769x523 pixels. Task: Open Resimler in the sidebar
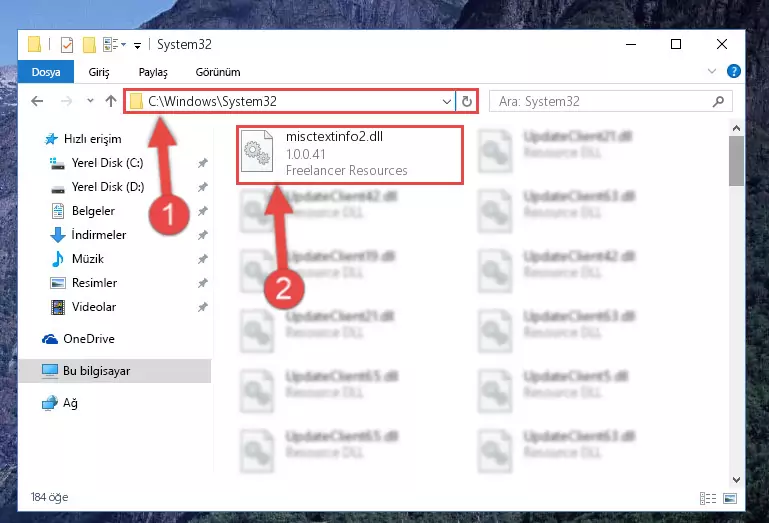pyautogui.click(x=94, y=283)
